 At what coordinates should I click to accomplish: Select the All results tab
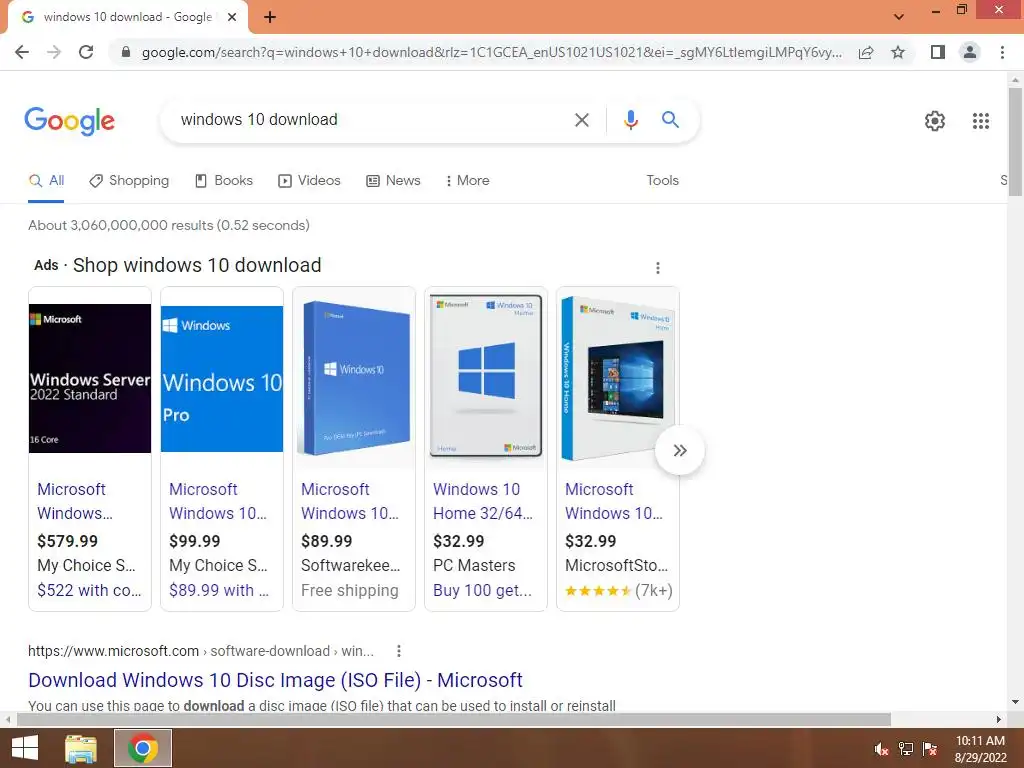(46, 181)
